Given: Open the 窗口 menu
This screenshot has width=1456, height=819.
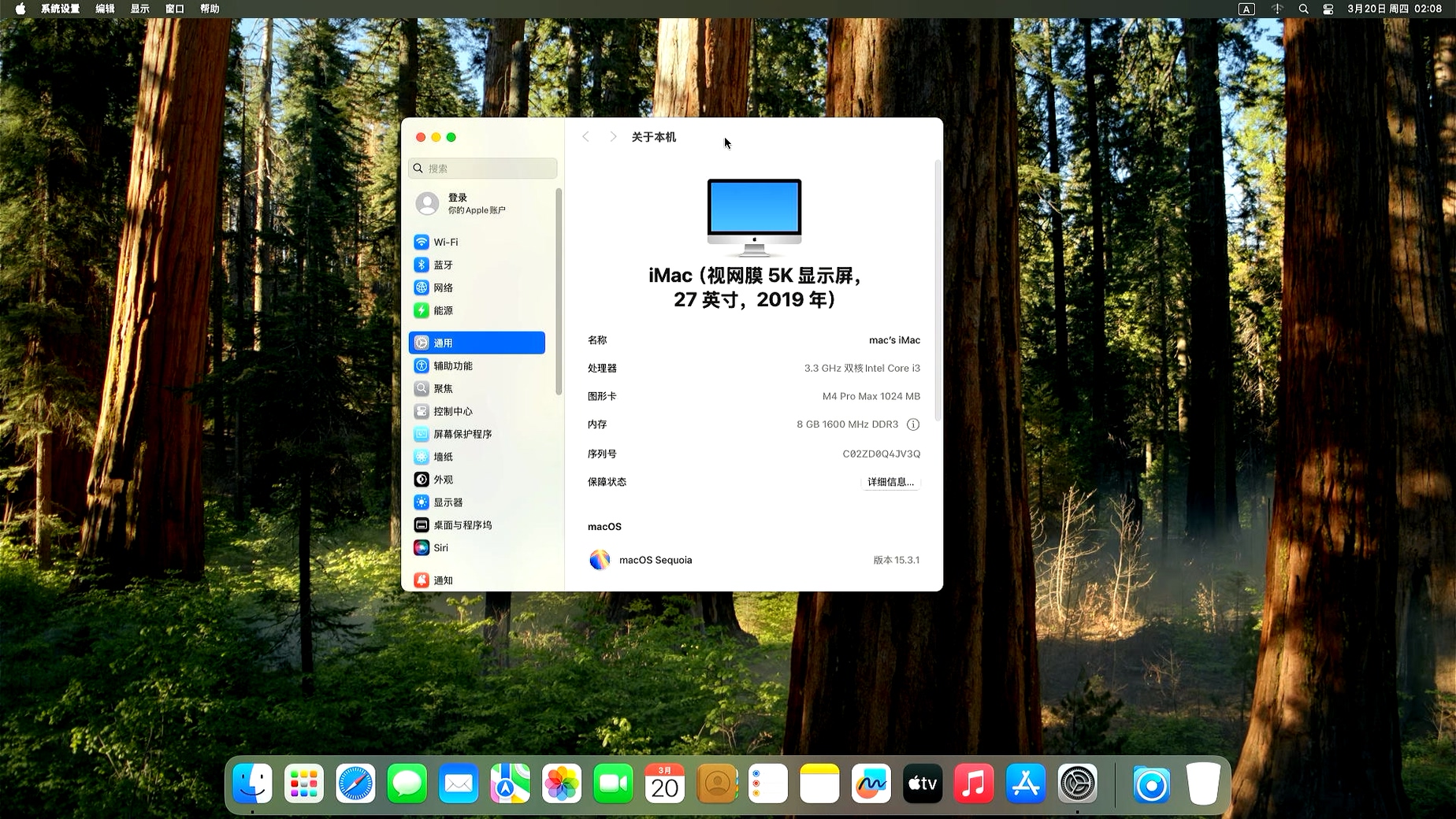Looking at the screenshot, I should click(x=175, y=9).
